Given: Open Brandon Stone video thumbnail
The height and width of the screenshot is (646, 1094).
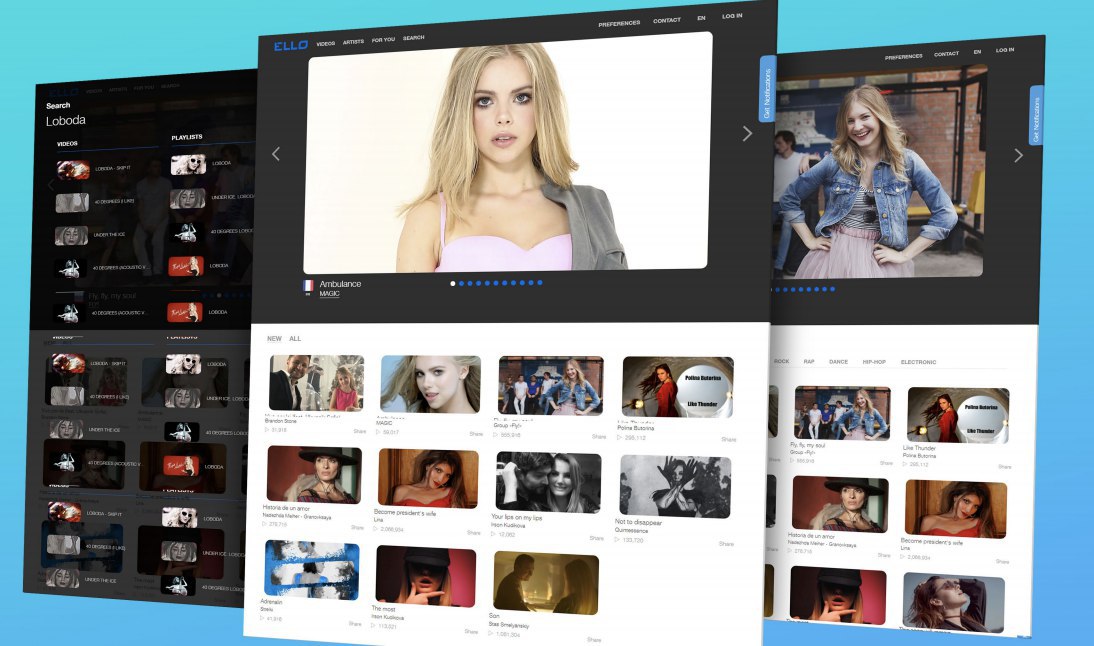Looking at the screenshot, I should (317, 383).
